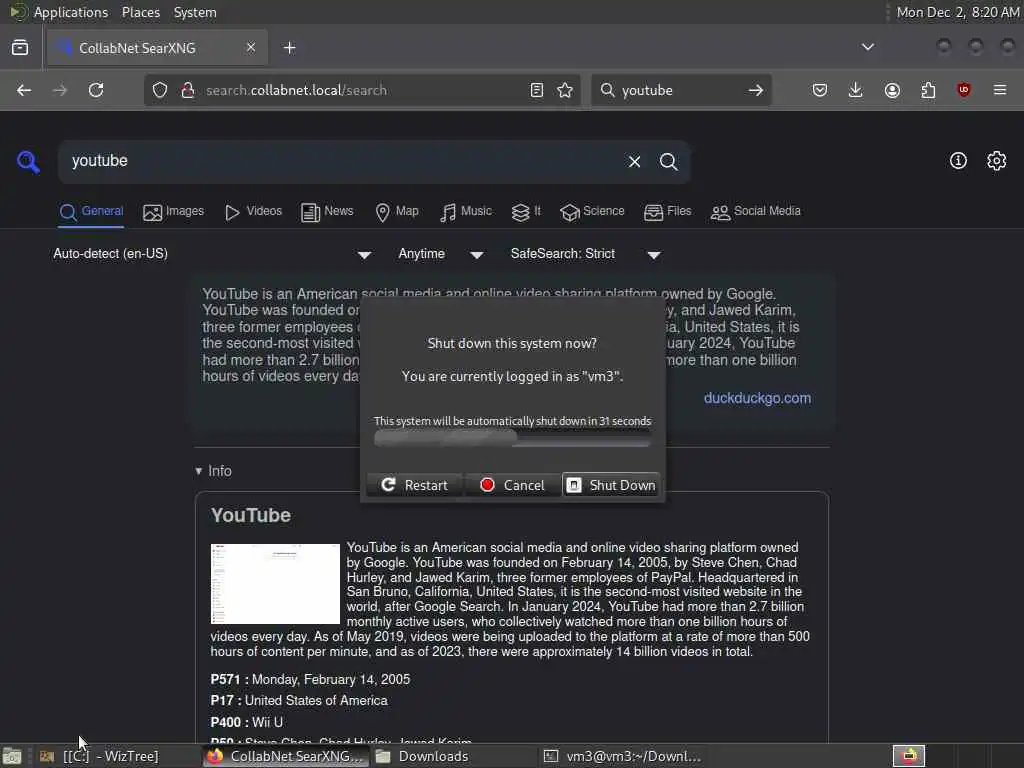Submit search with magnifier button
The image size is (1024, 768).
[668, 161]
